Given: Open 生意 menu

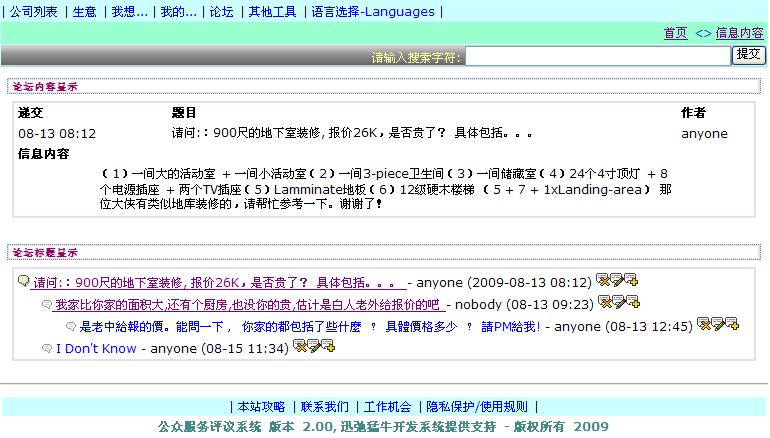Looking at the screenshot, I should [84, 11].
